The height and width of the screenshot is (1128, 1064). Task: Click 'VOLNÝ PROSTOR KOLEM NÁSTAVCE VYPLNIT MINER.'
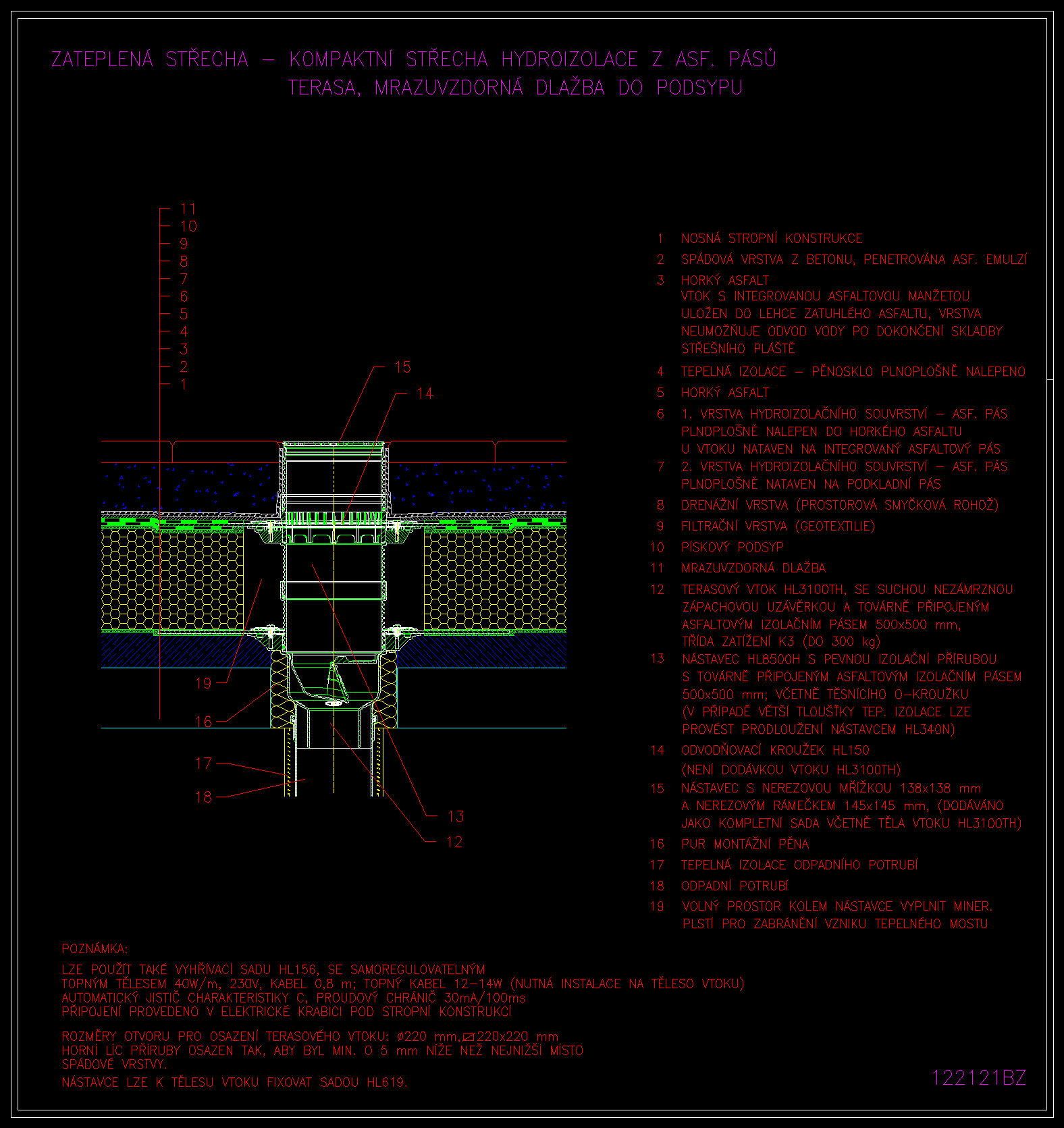coord(837,907)
